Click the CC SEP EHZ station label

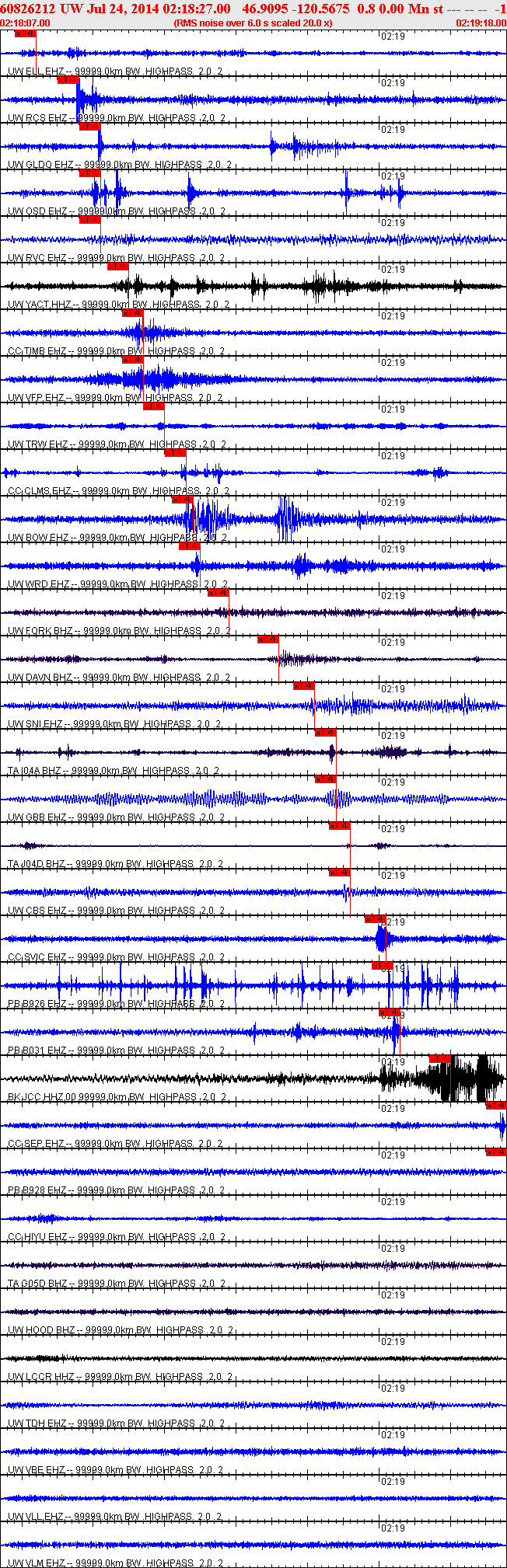pyautogui.click(x=37, y=1144)
